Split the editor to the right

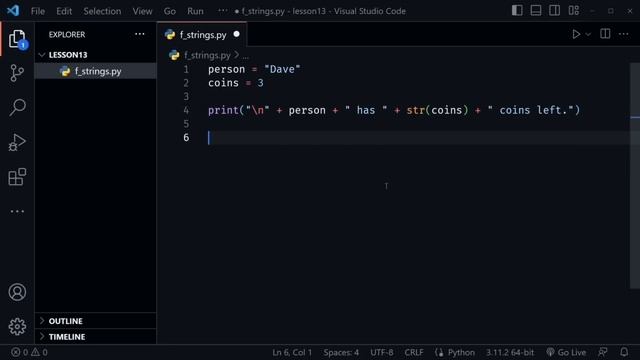(x=605, y=34)
